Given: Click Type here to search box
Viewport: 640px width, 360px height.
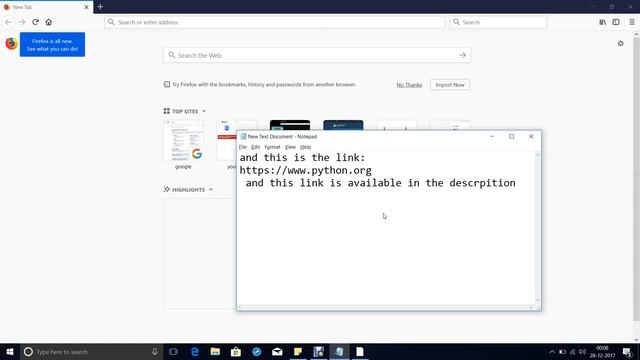Looking at the screenshot, I should coord(92,351).
